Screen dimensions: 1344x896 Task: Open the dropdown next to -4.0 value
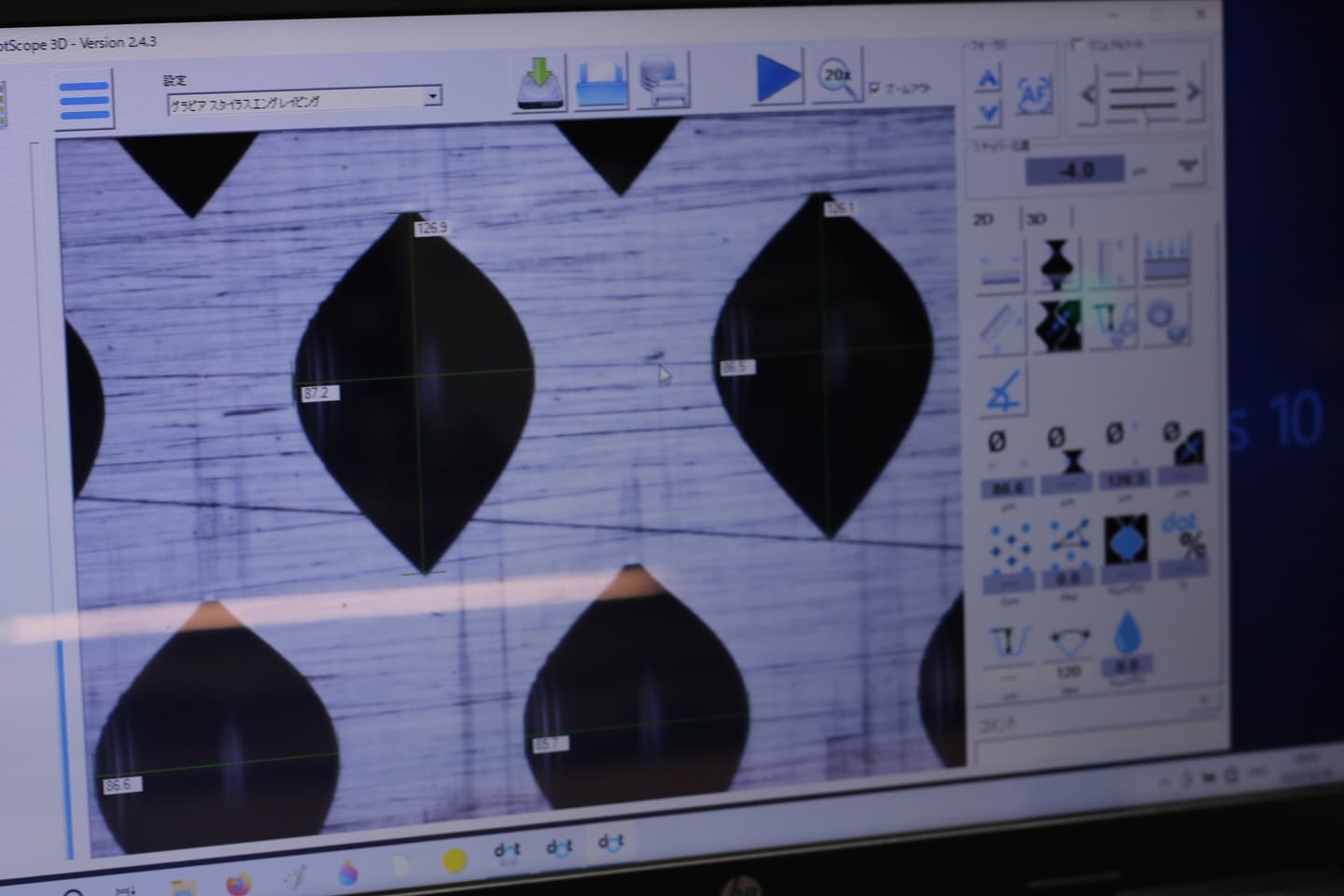pos(1186,167)
